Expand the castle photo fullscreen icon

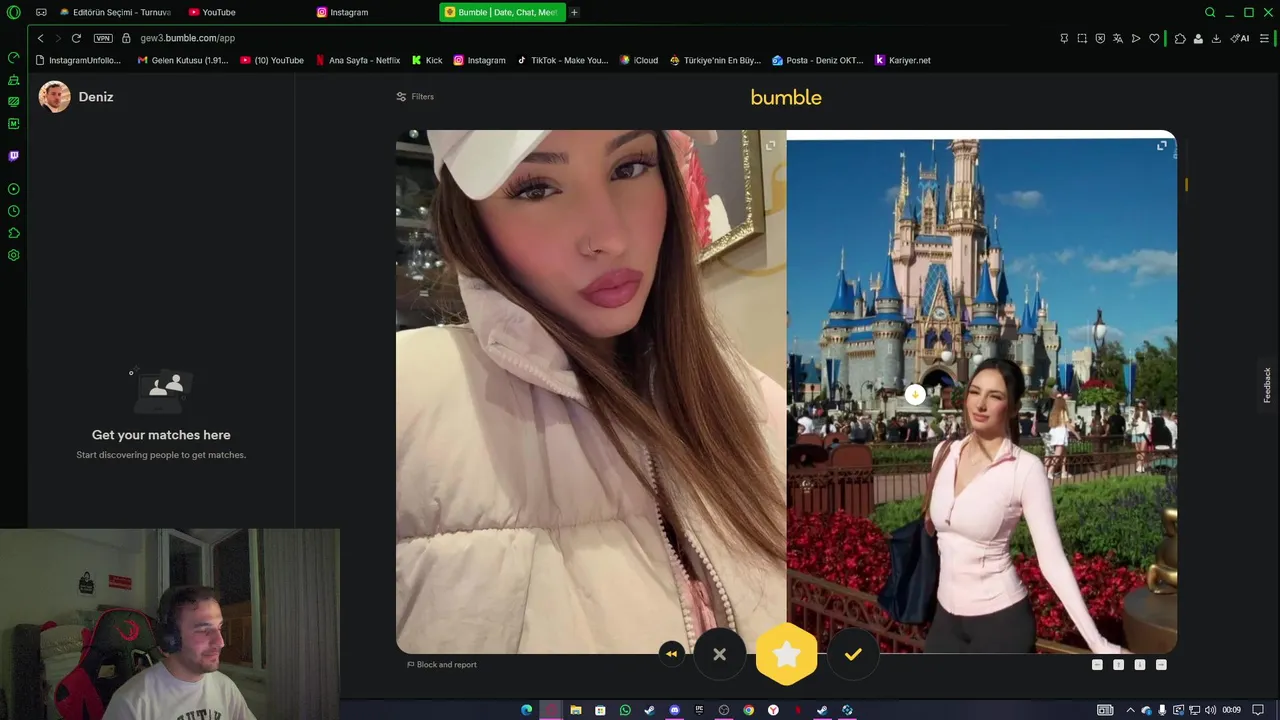[1161, 146]
